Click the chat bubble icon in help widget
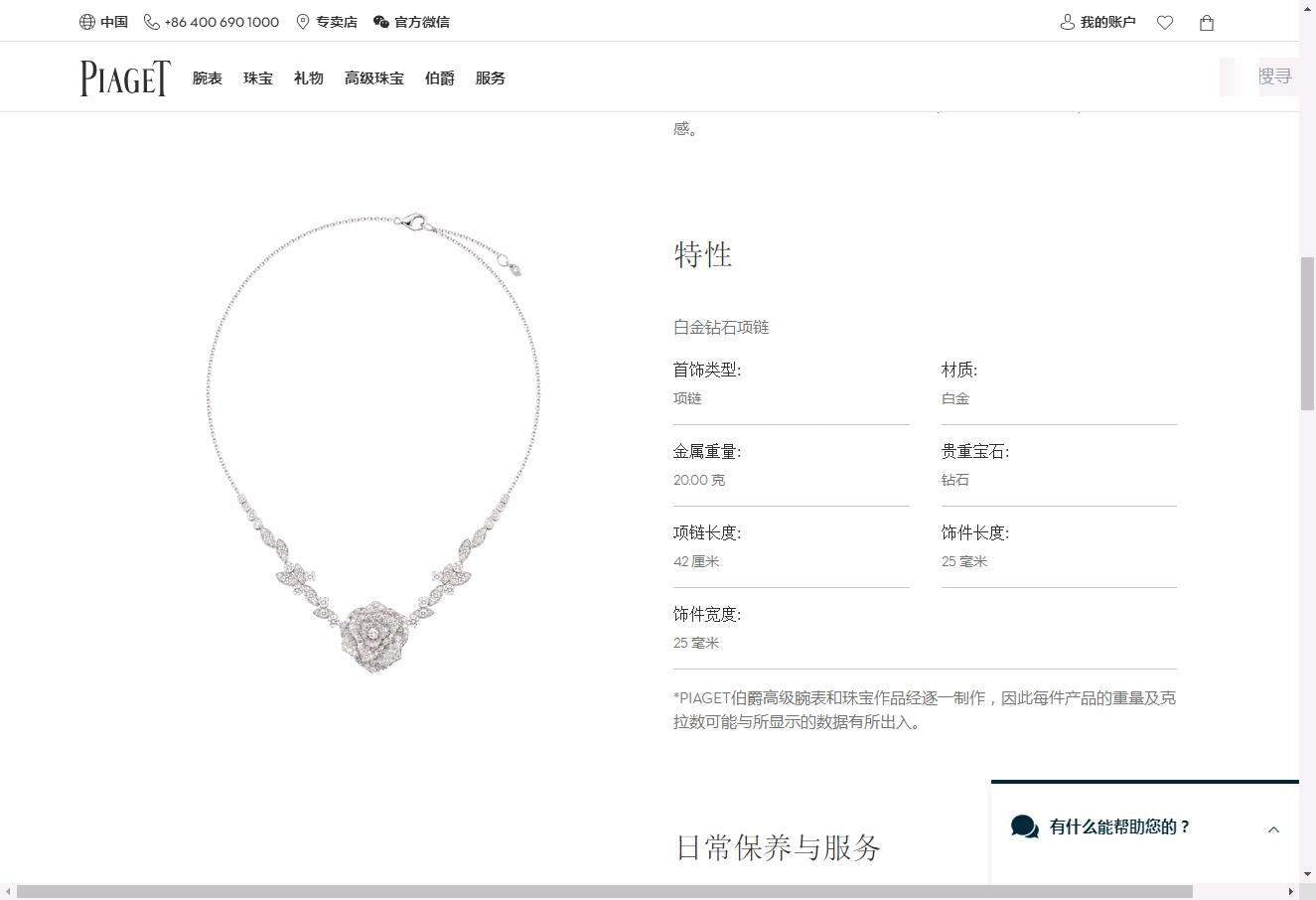 tap(1025, 826)
